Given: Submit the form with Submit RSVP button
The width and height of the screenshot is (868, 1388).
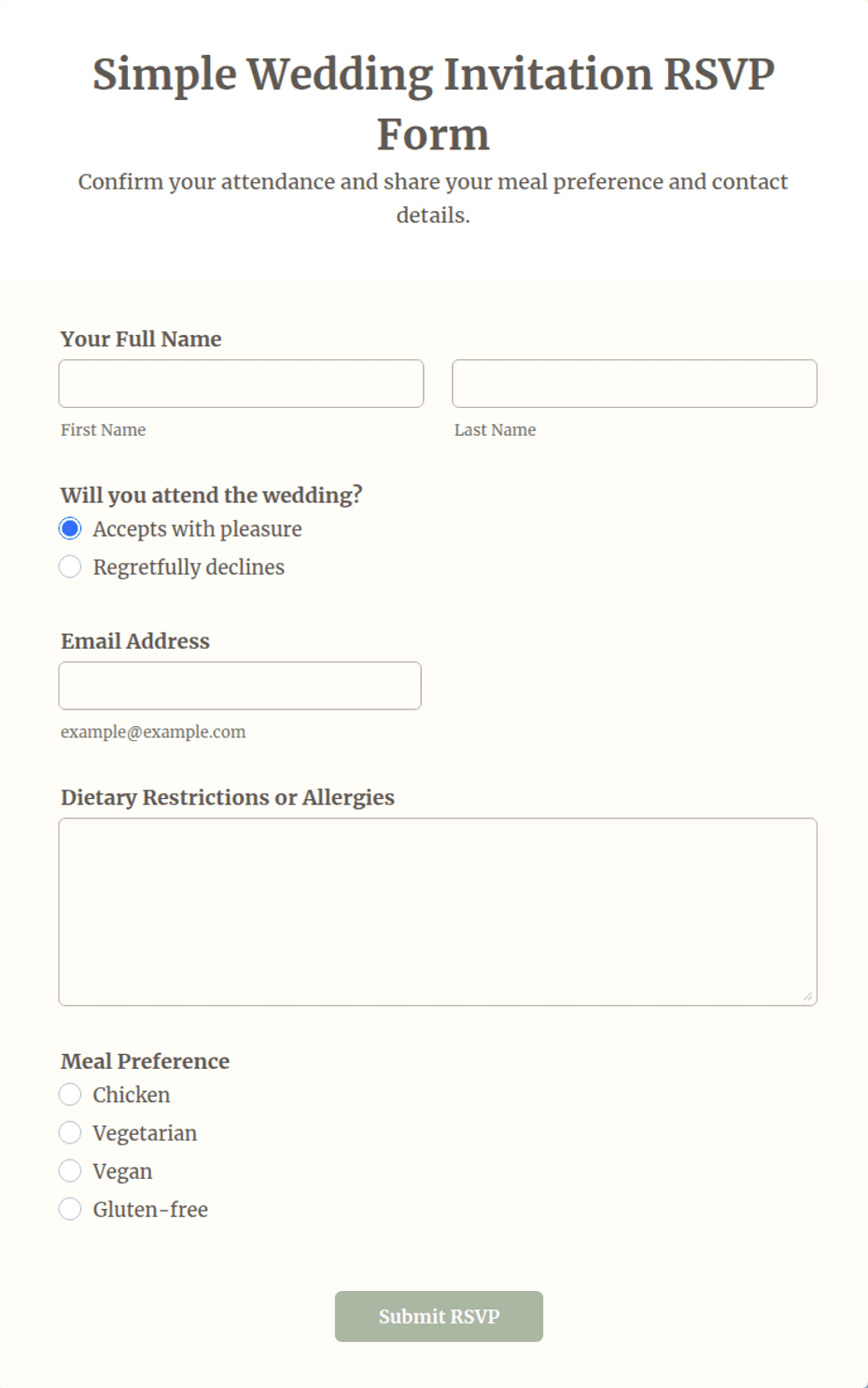Looking at the screenshot, I should (439, 1316).
